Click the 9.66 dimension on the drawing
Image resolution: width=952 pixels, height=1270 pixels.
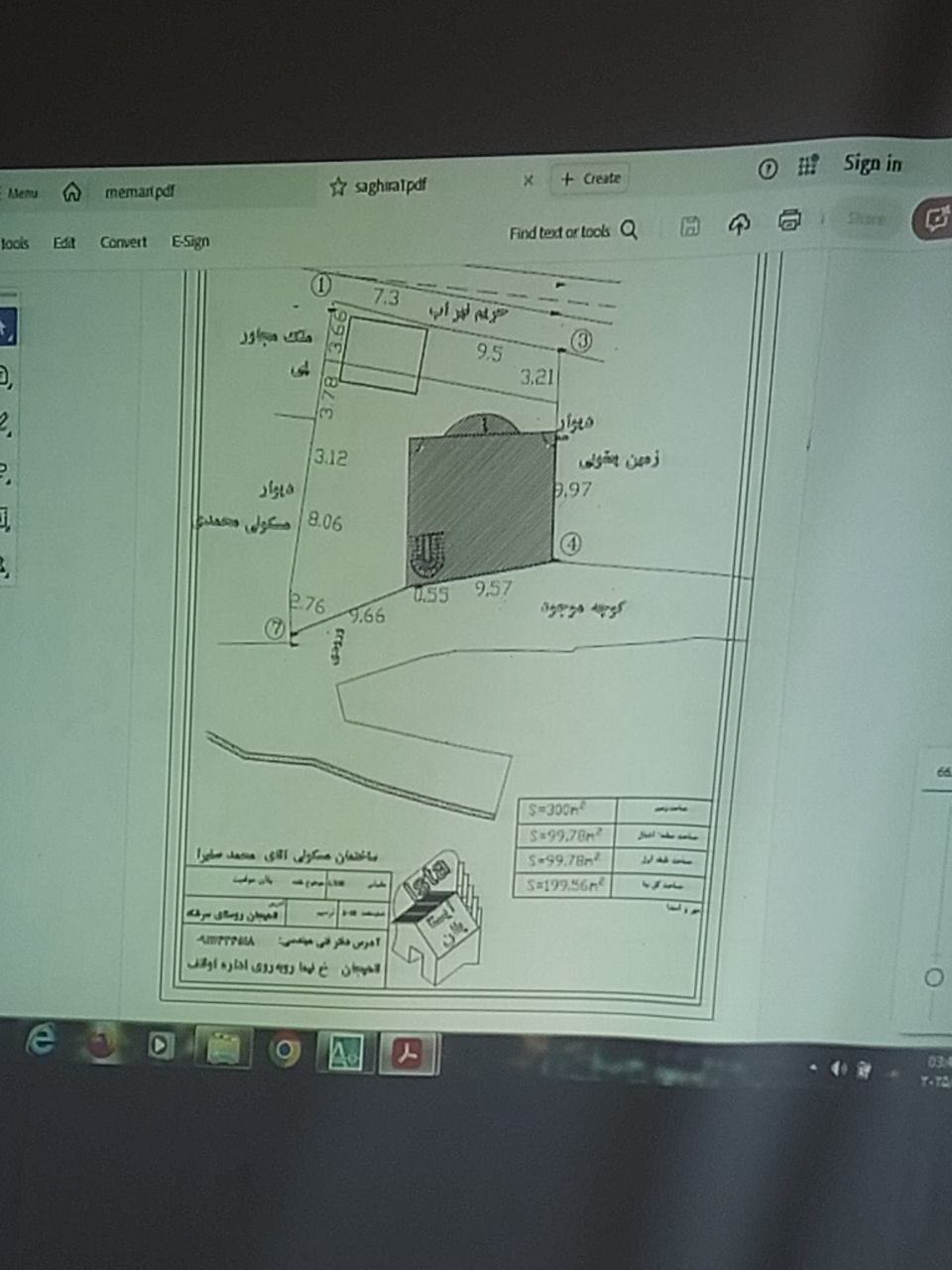tap(367, 615)
